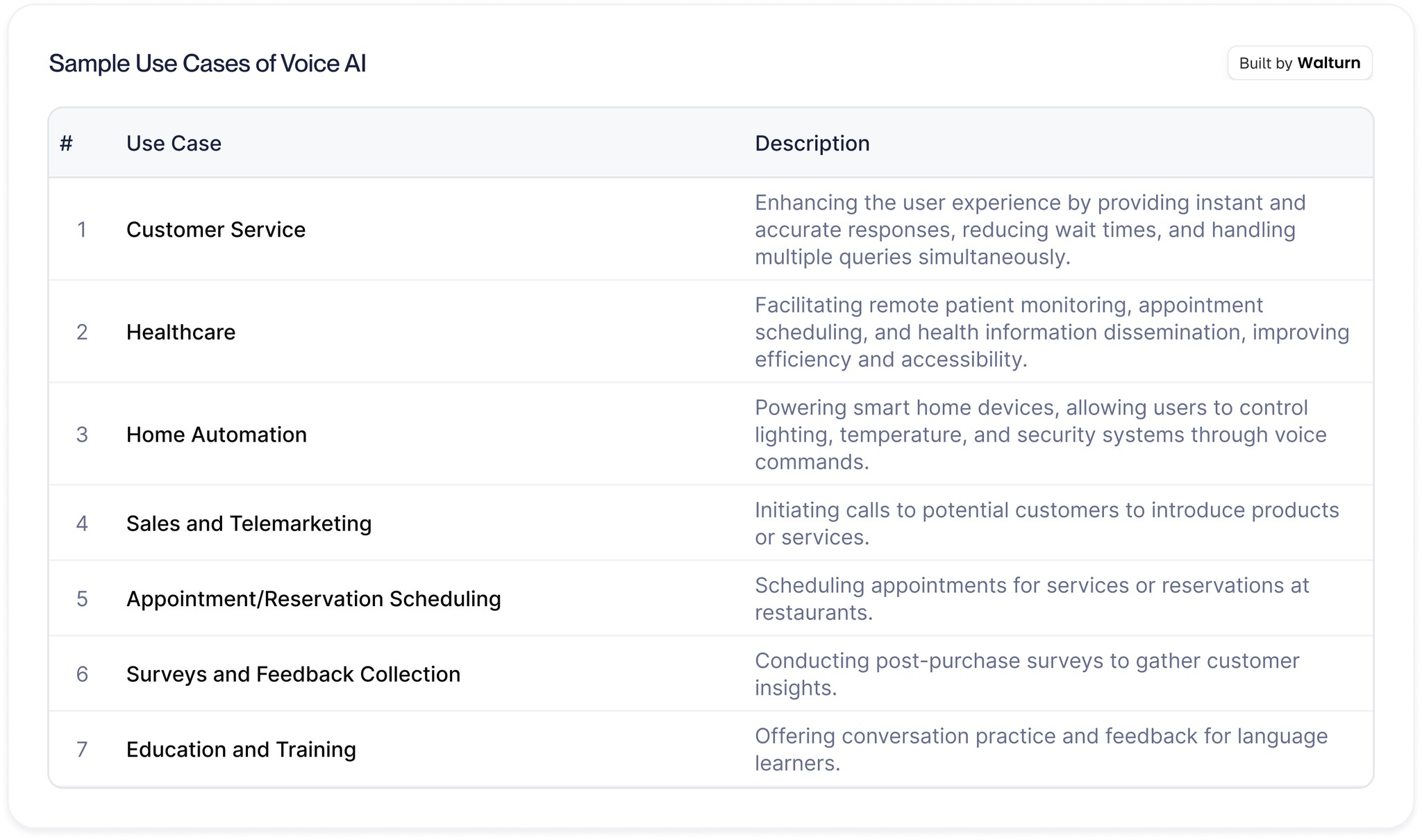Select the Use Case column header
This screenshot has width=1422, height=840.
pos(174,143)
